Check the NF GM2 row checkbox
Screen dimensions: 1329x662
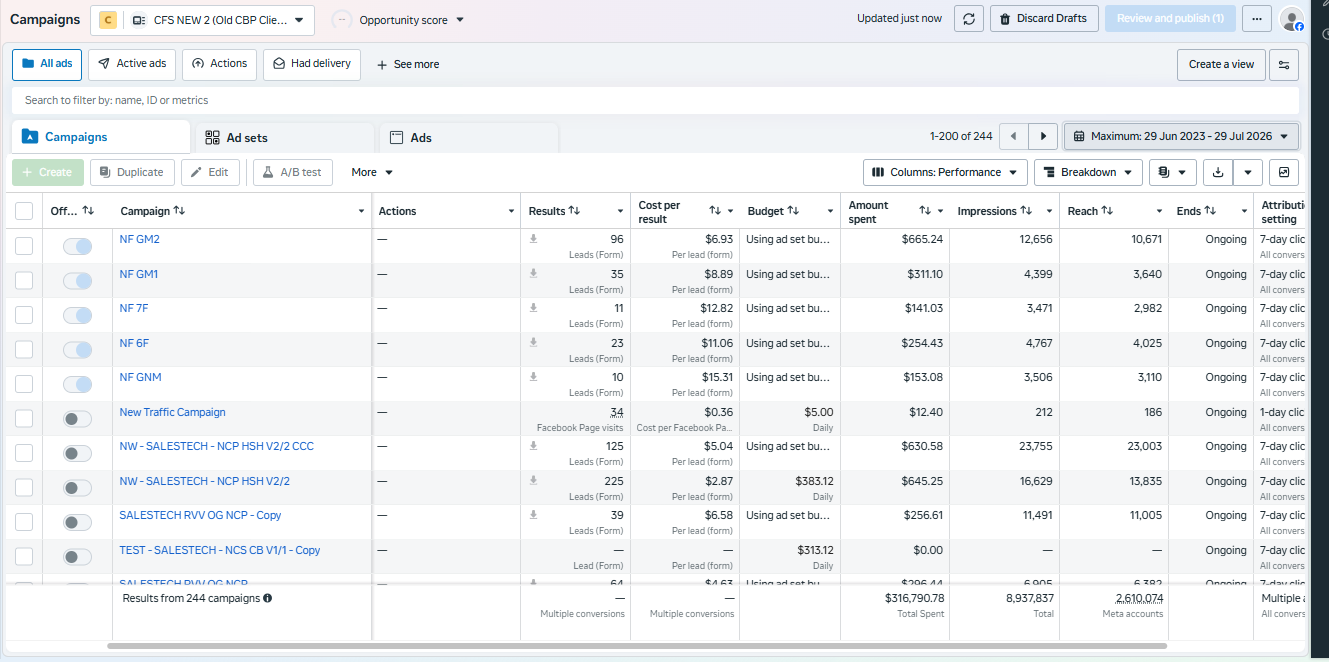click(24, 246)
